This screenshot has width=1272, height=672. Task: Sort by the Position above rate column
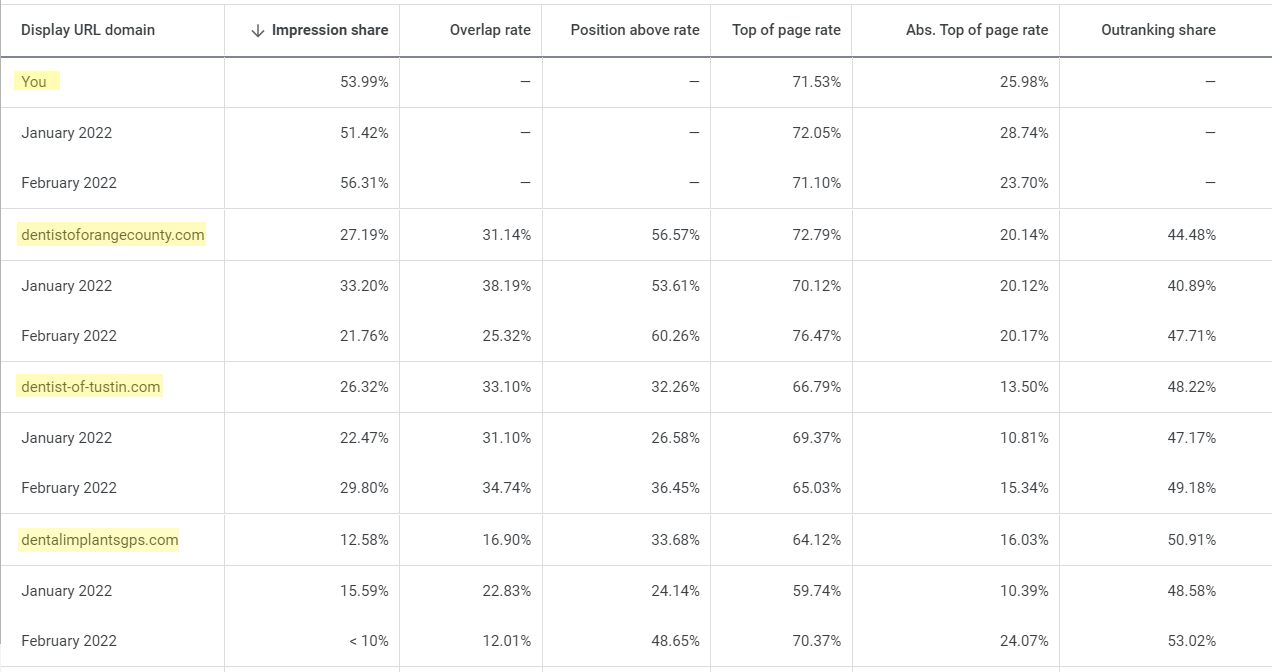pyautogui.click(x=633, y=30)
